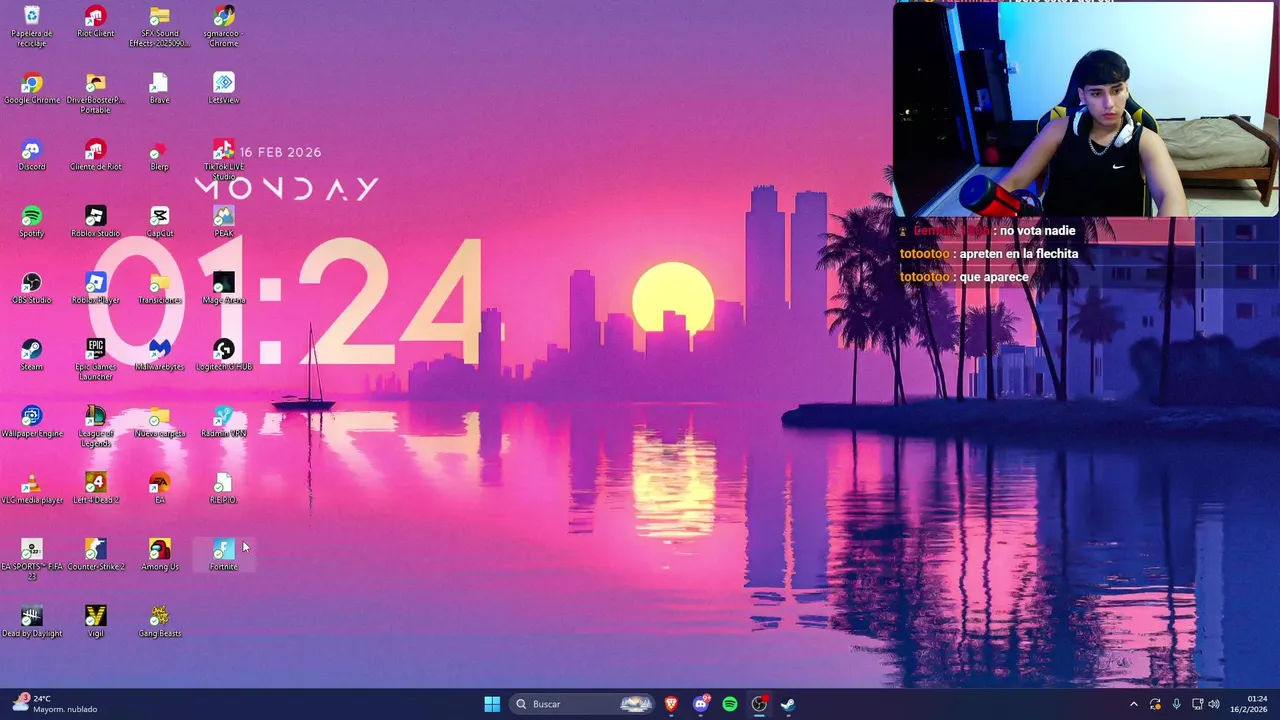Select the Mage Arena desktop icon
Viewport: 1280px width, 720px height.
[224, 289]
